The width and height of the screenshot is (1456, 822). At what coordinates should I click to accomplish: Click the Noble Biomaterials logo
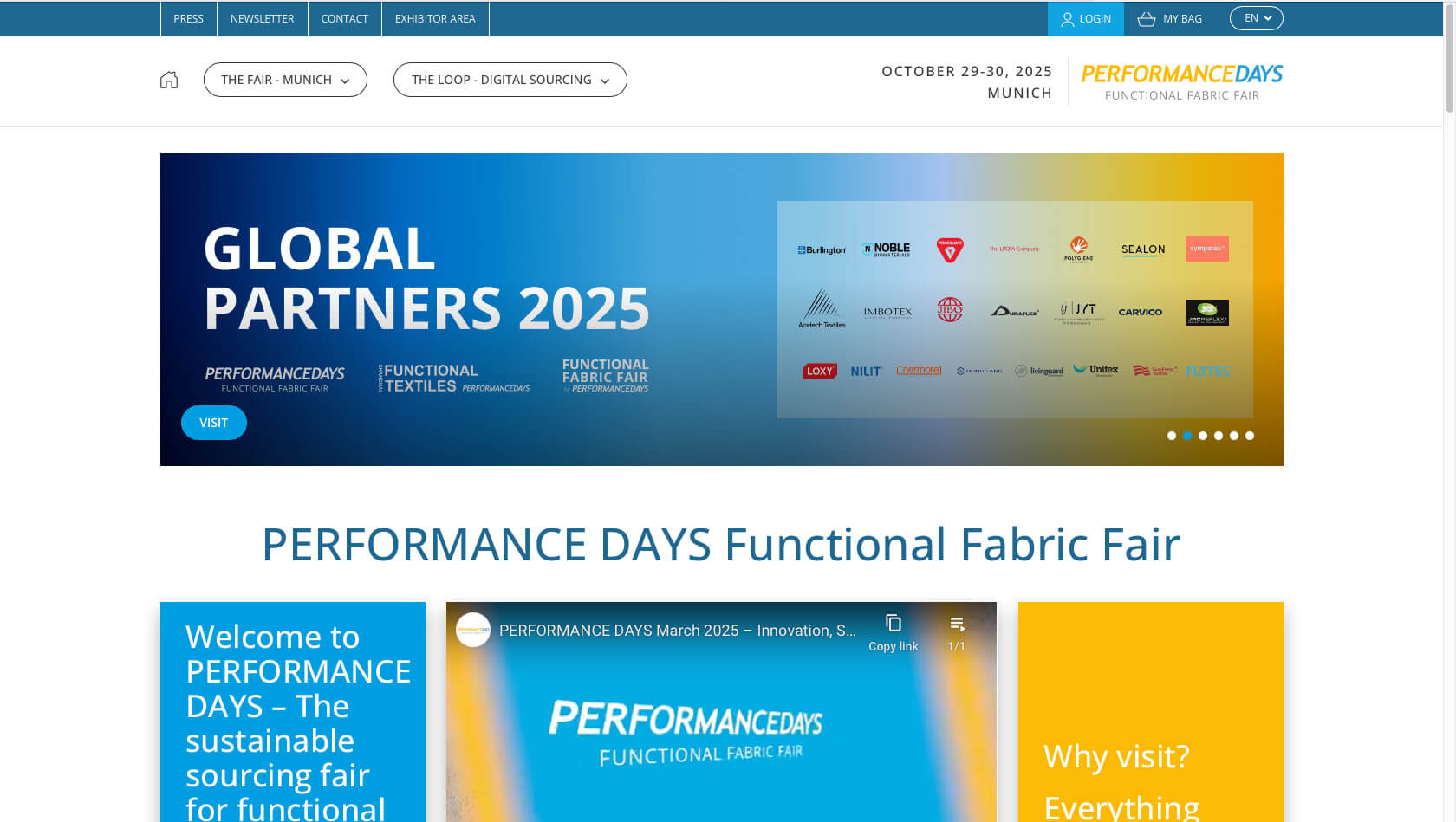(x=887, y=249)
